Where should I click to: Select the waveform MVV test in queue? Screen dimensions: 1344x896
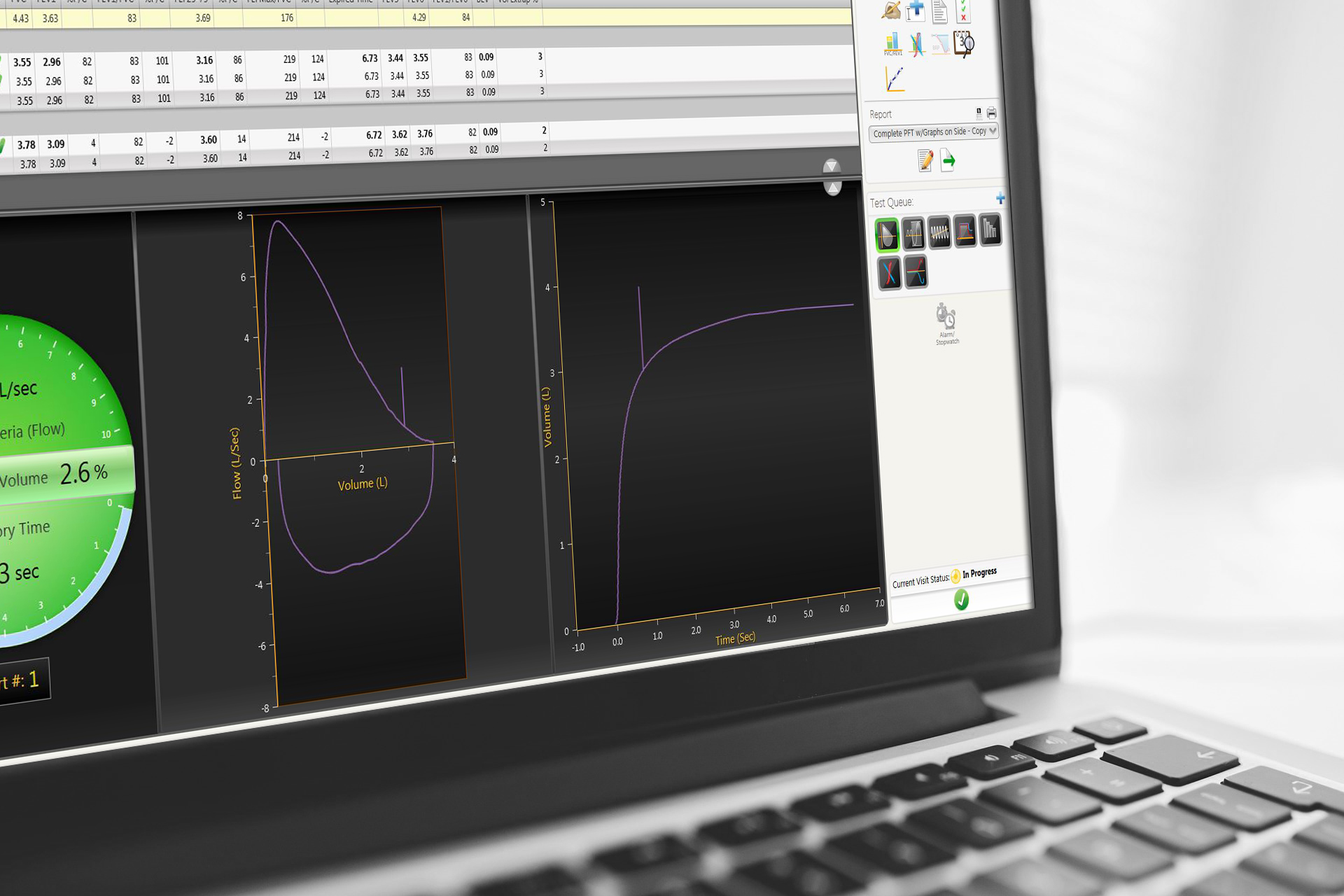939,232
